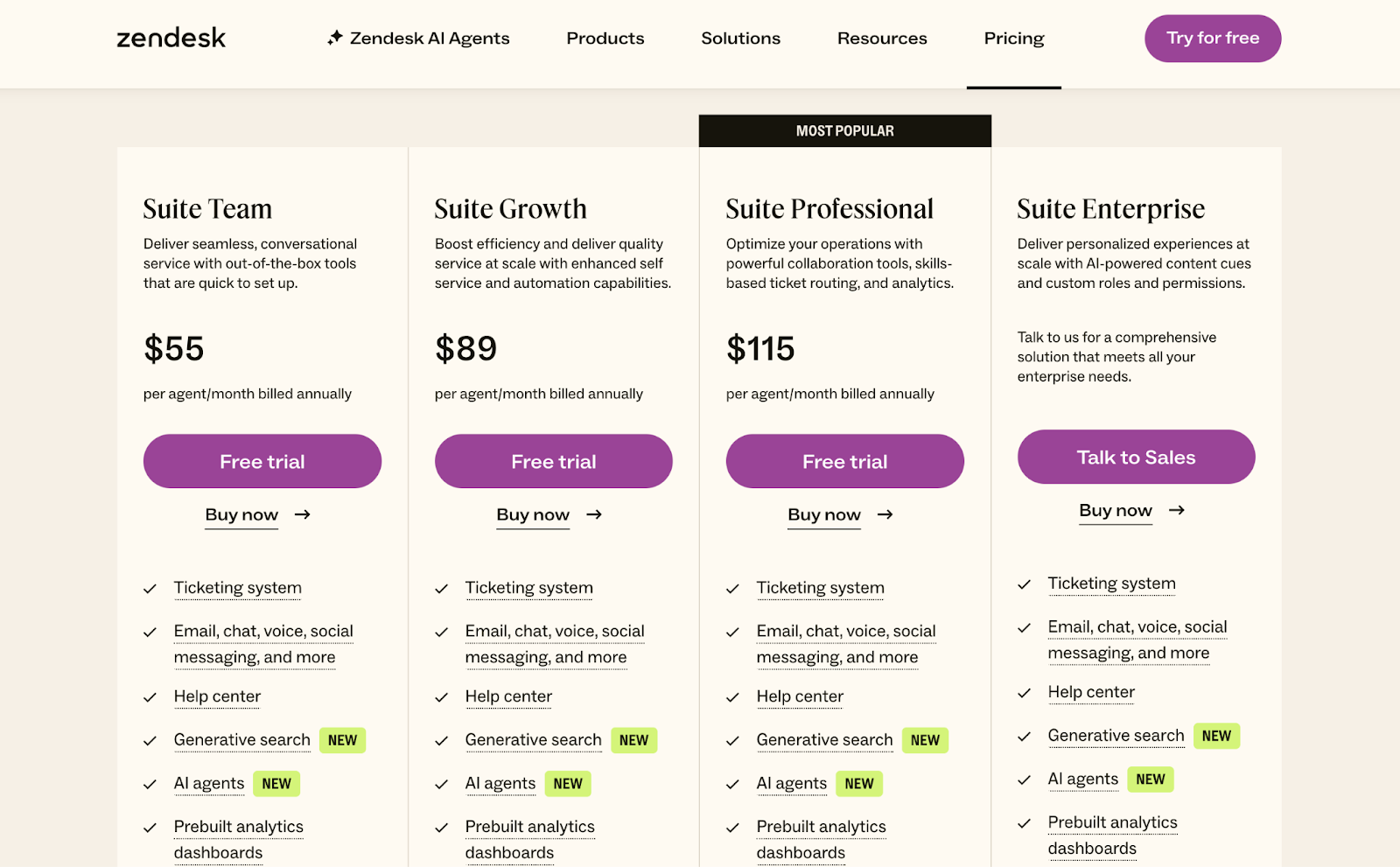This screenshot has height=867, width=1400.
Task: Open the Products menu
Action: click(x=605, y=38)
